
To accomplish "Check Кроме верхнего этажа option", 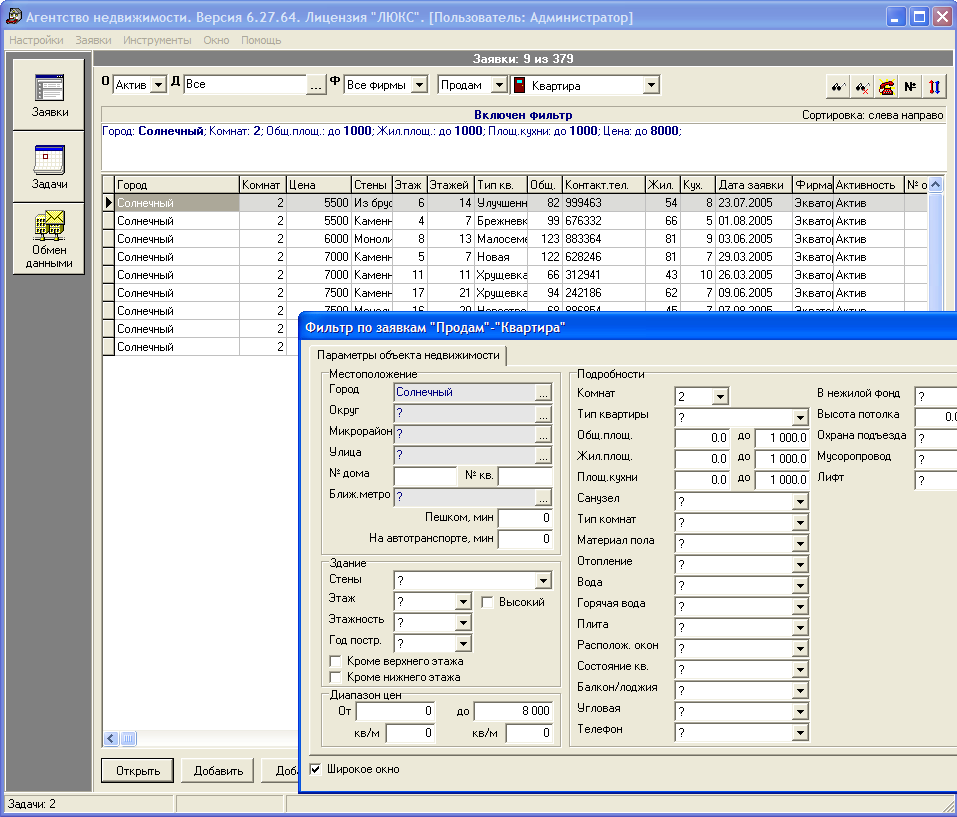I will tap(335, 661).
